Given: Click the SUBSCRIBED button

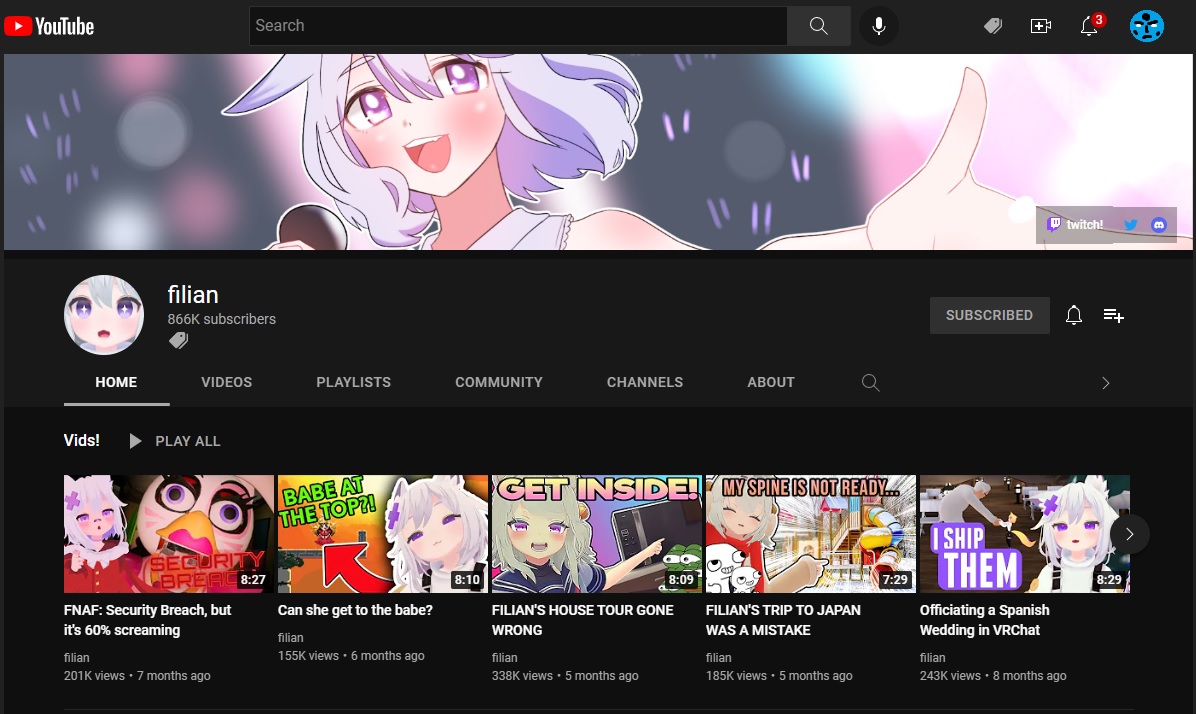Looking at the screenshot, I should (x=989, y=315).
